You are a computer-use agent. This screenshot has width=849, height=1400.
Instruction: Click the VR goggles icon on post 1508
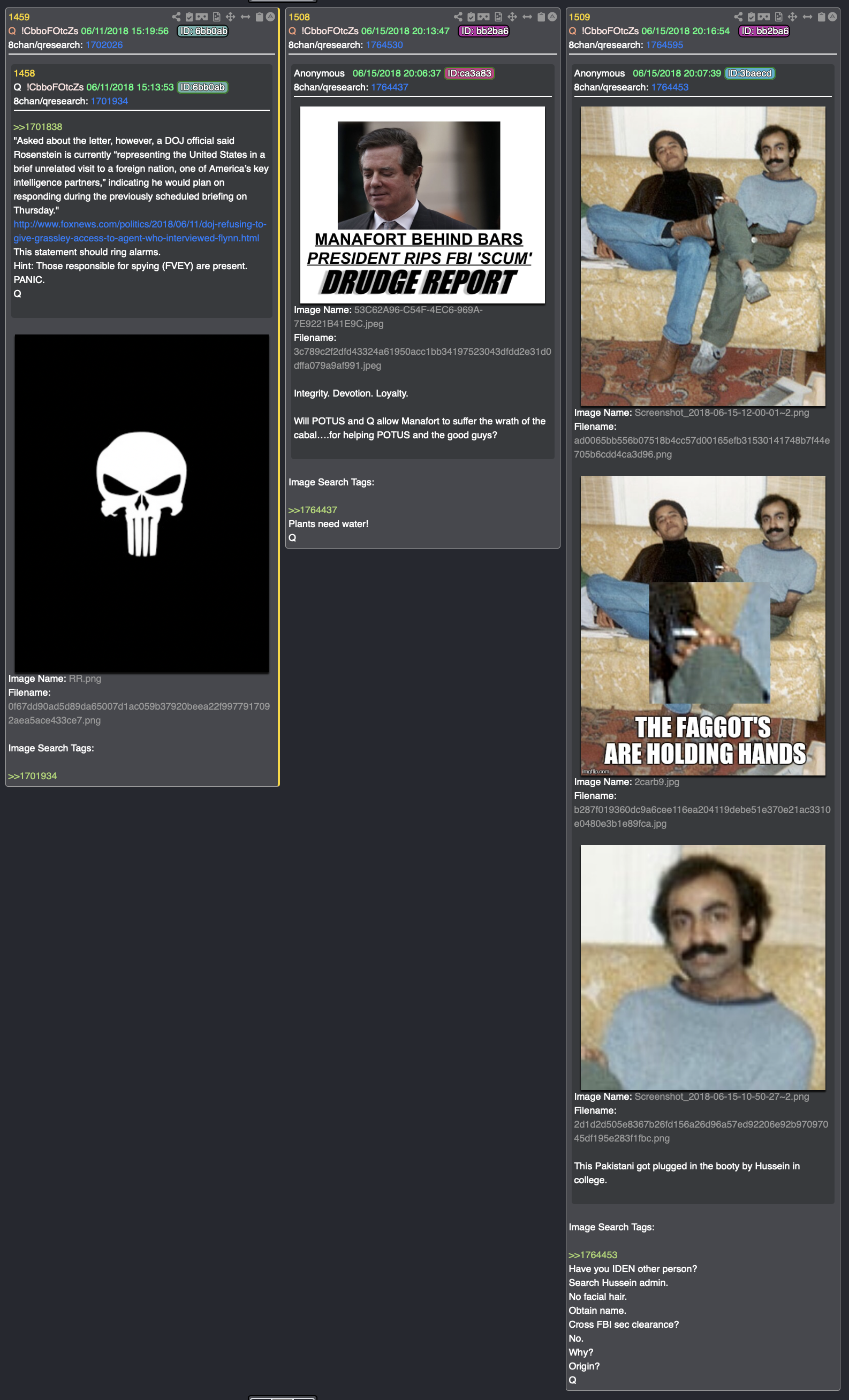coord(483,17)
